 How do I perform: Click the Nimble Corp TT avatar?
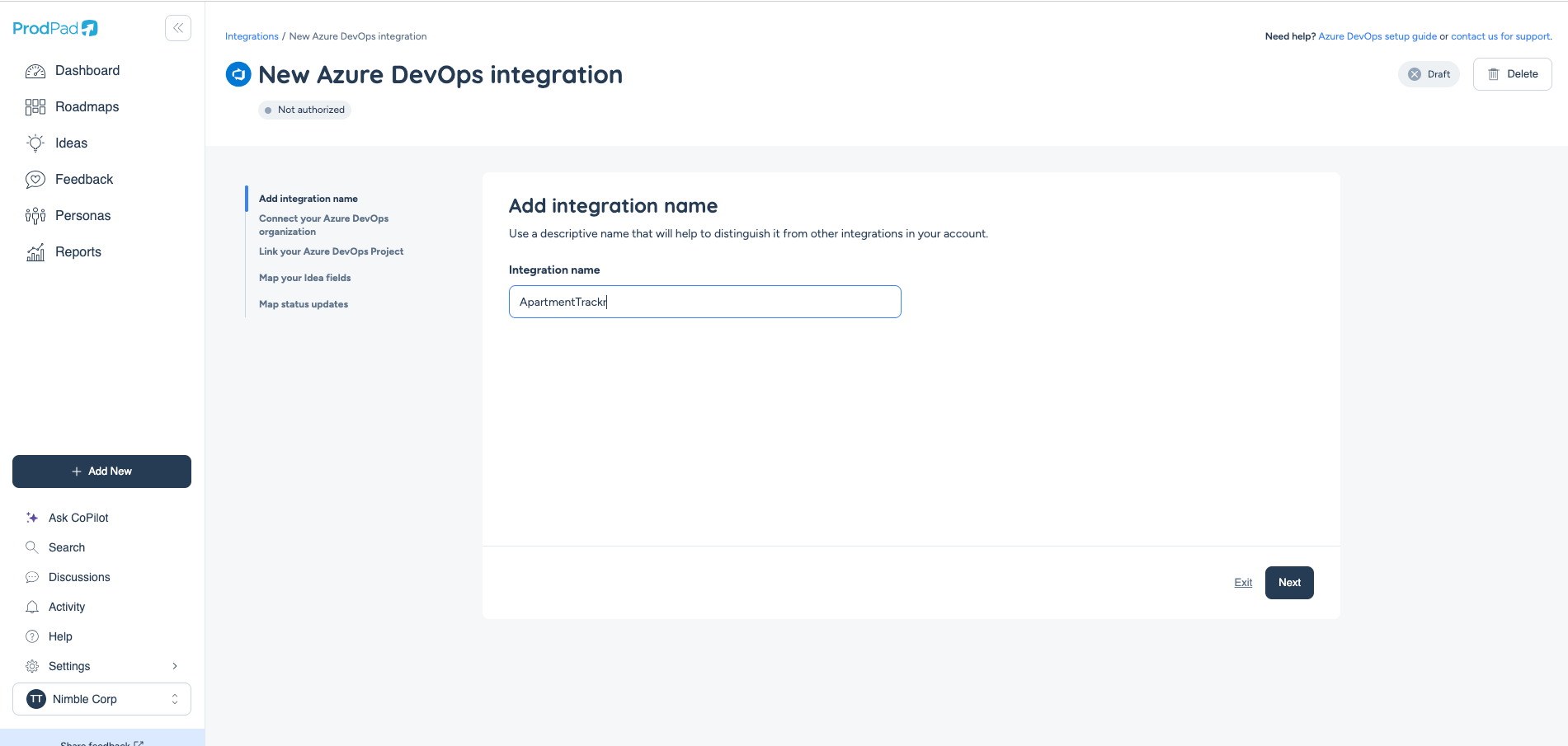[x=36, y=699]
